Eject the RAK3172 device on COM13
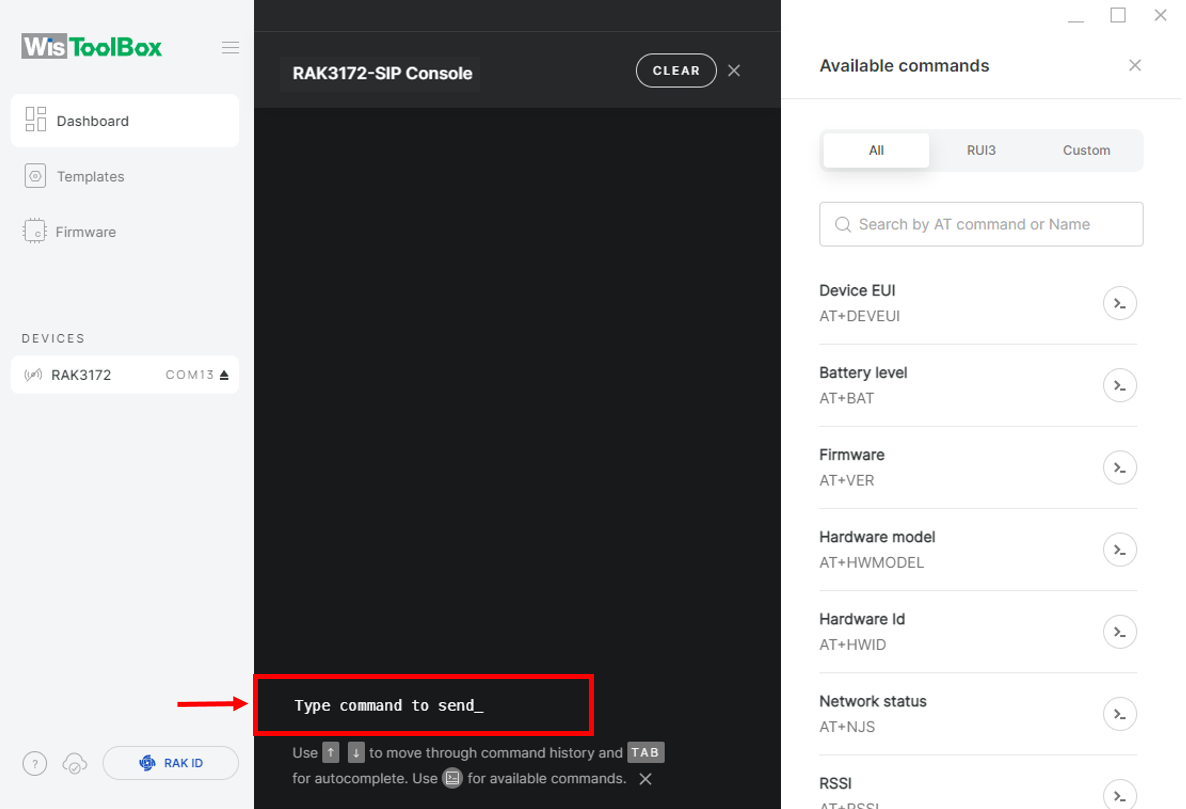 point(224,375)
